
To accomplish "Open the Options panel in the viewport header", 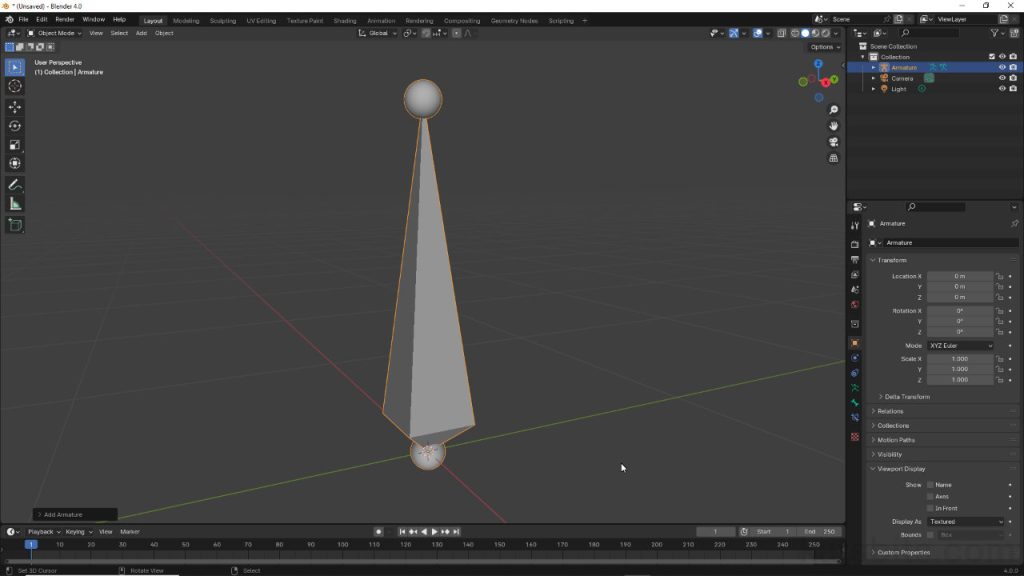I will coord(824,47).
